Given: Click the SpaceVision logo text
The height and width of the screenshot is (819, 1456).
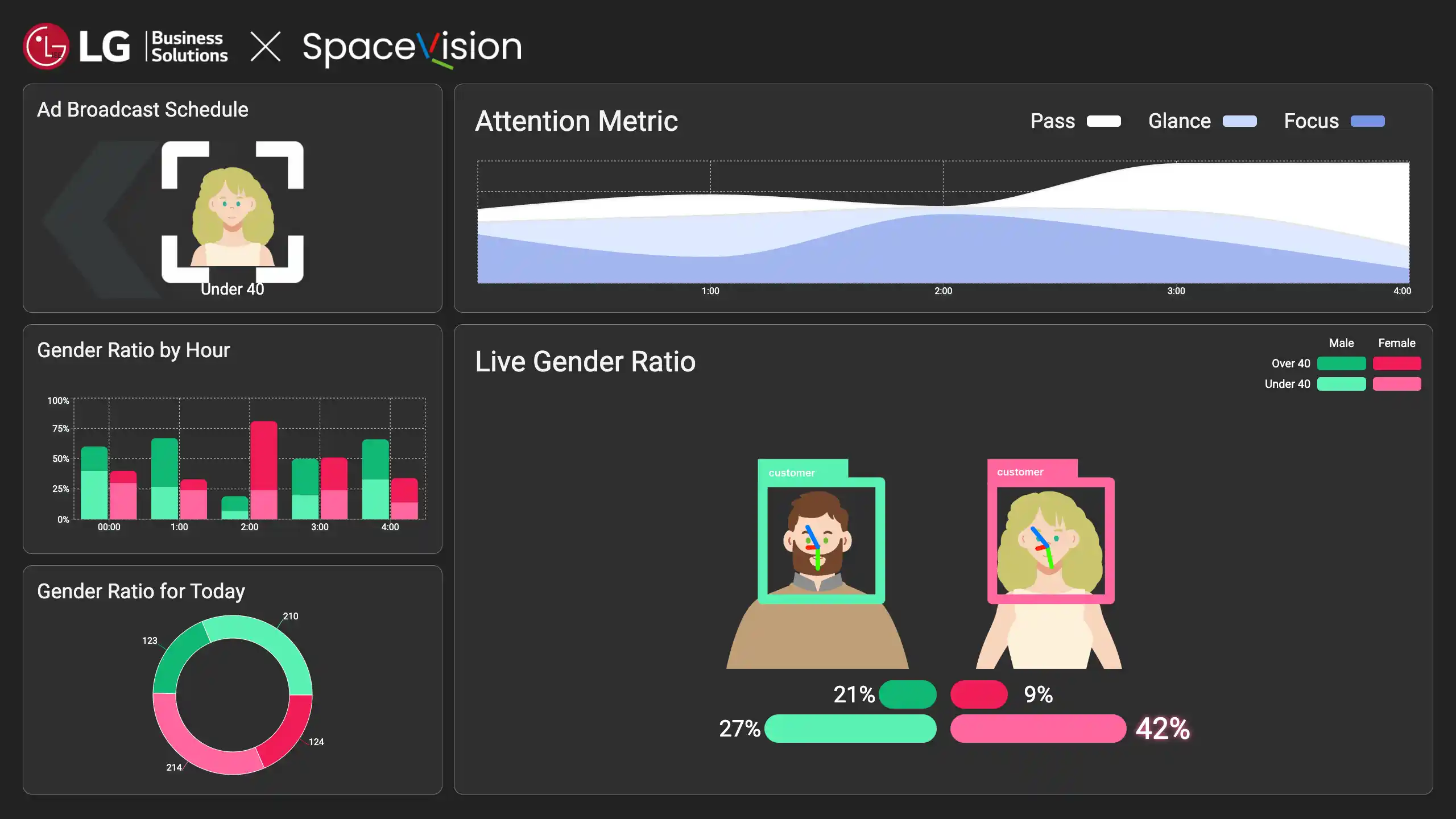Looking at the screenshot, I should [x=412, y=48].
